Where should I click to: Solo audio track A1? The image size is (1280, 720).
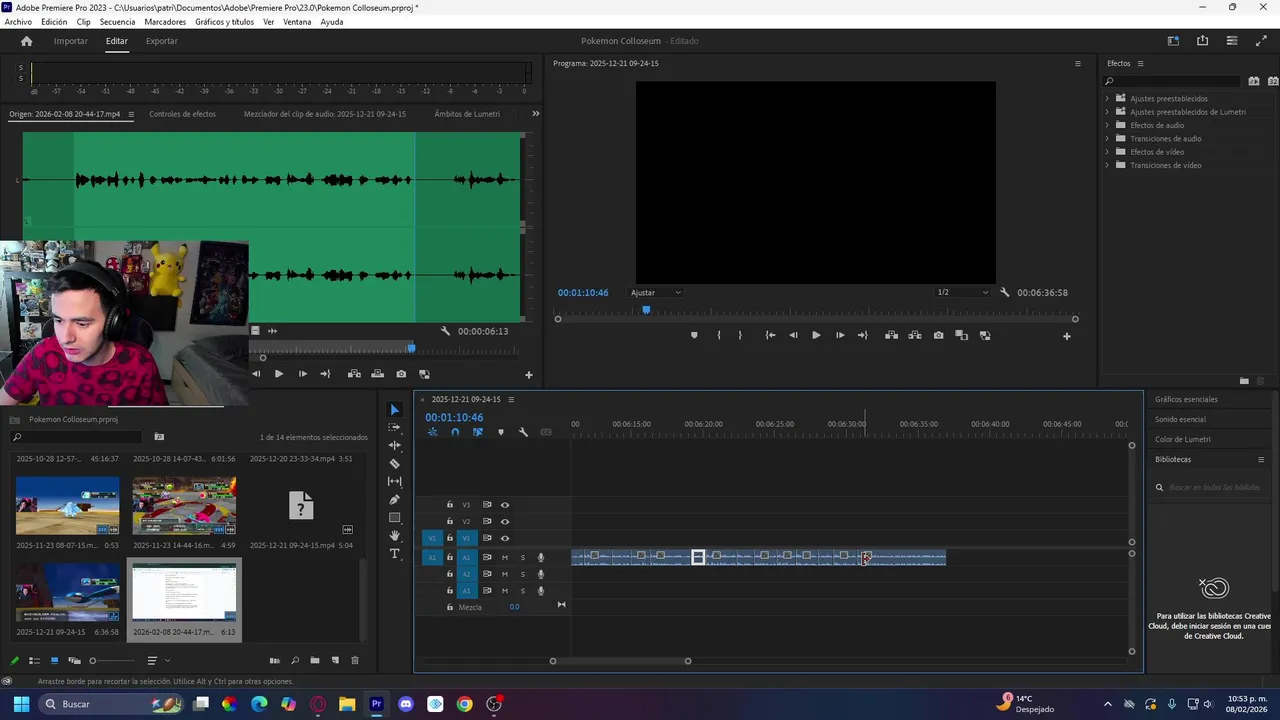(x=522, y=557)
